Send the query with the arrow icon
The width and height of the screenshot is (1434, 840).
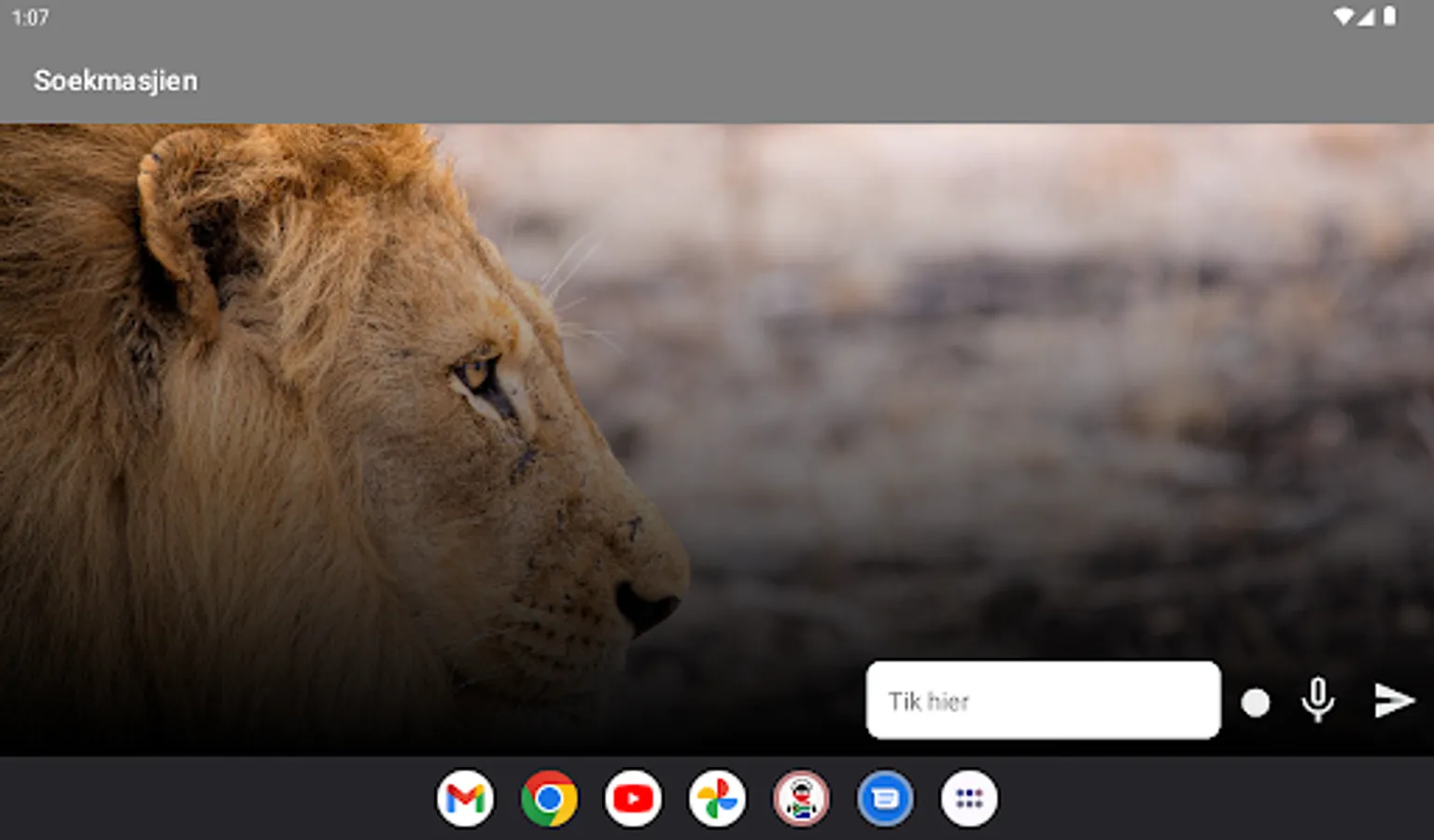point(1395,700)
